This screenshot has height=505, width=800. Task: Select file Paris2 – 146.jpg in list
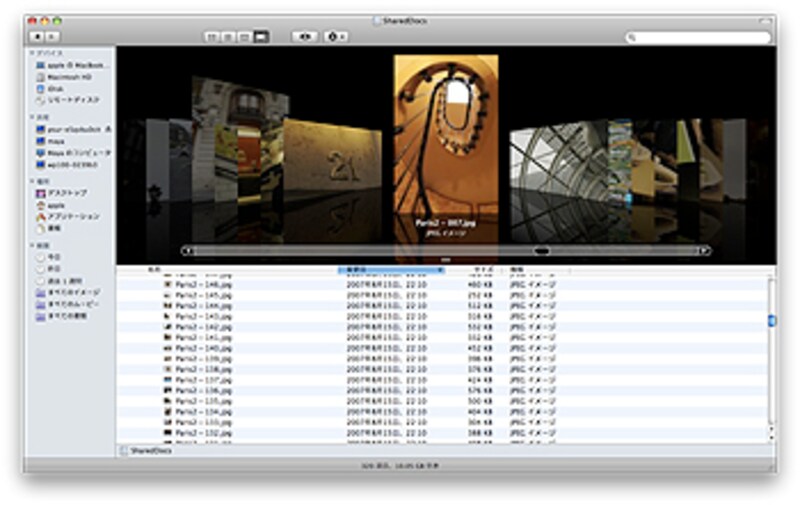[203, 284]
